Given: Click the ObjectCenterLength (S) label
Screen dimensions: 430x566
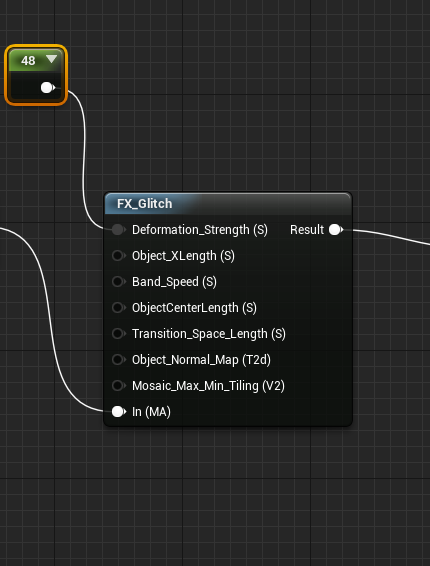Looking at the screenshot, I should click(x=194, y=308).
